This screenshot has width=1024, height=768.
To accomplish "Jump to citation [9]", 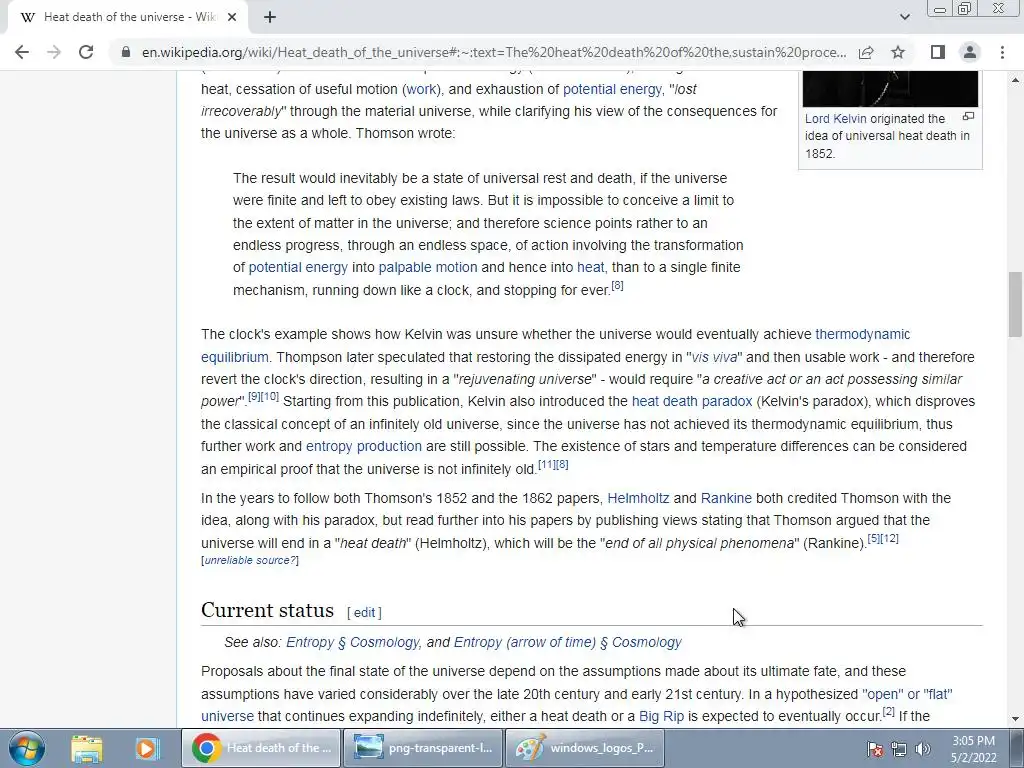I will click(x=255, y=396).
